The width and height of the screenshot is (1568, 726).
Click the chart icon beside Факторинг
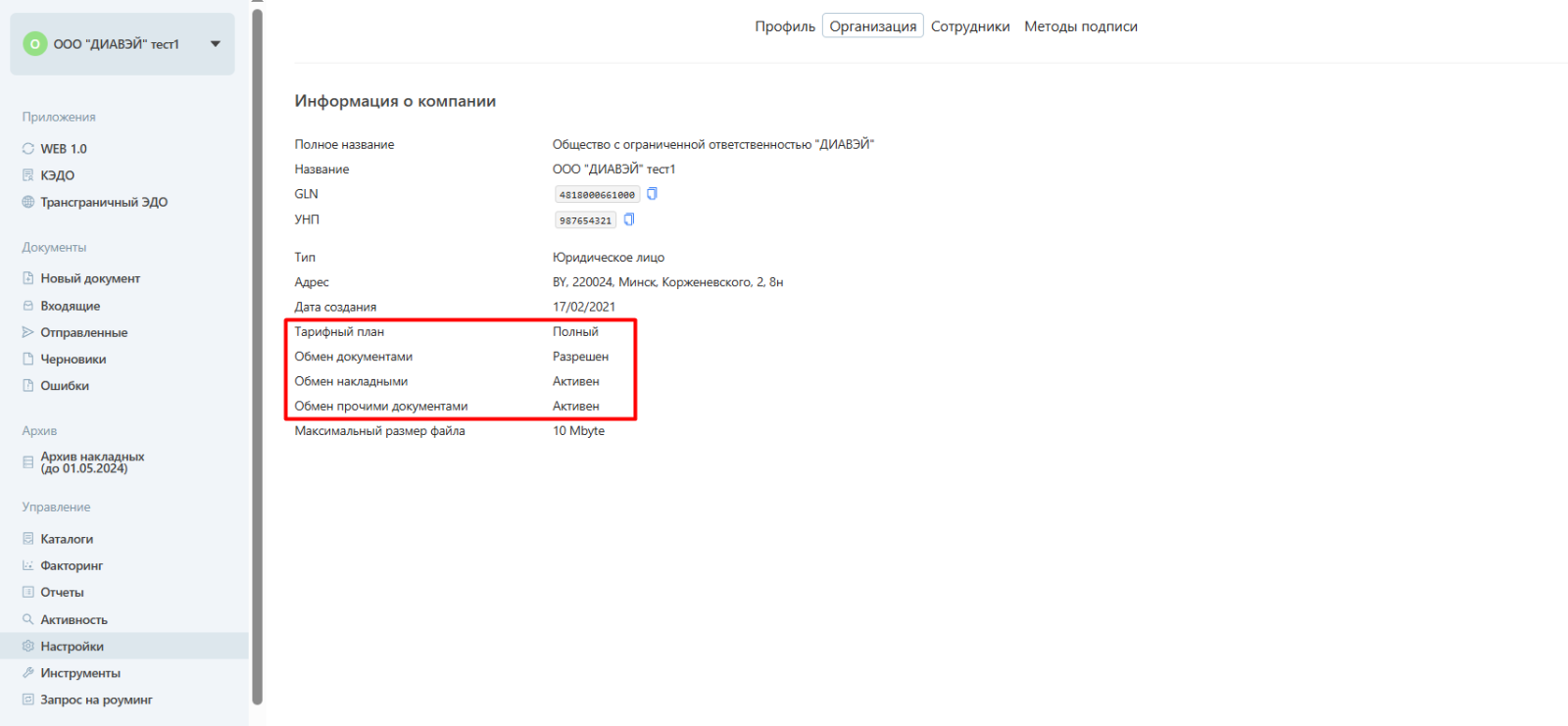pos(28,565)
